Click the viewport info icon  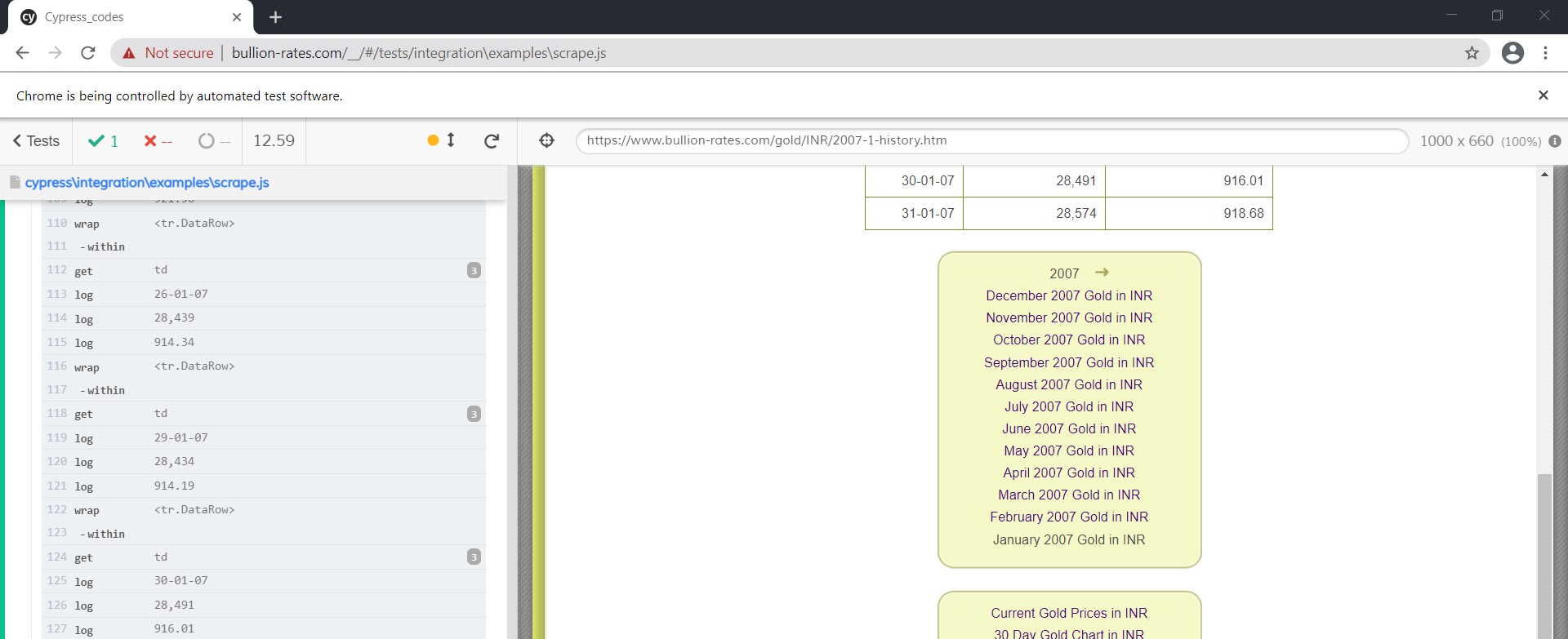point(1555,141)
